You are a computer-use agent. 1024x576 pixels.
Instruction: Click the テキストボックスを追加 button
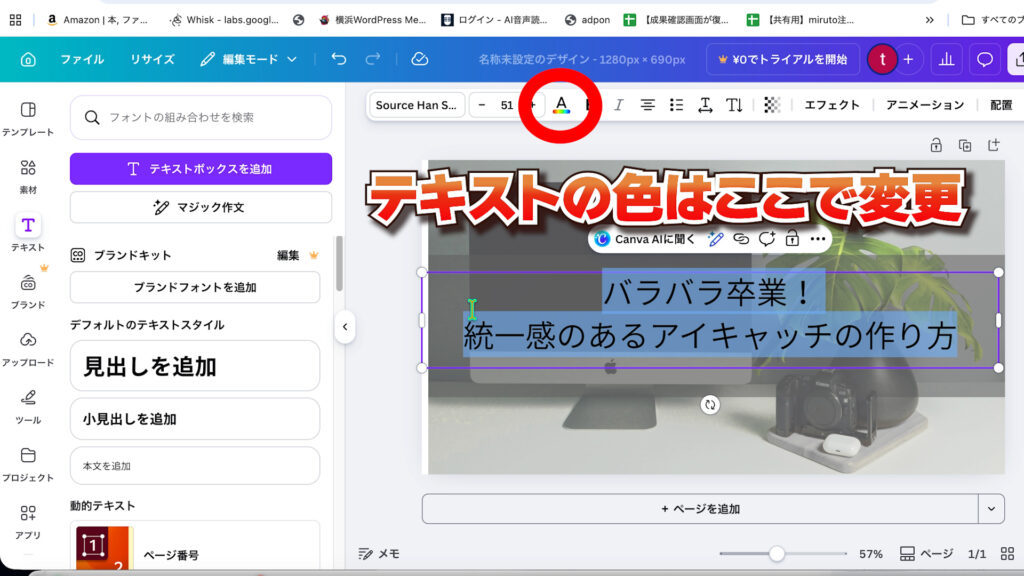[x=200, y=169]
